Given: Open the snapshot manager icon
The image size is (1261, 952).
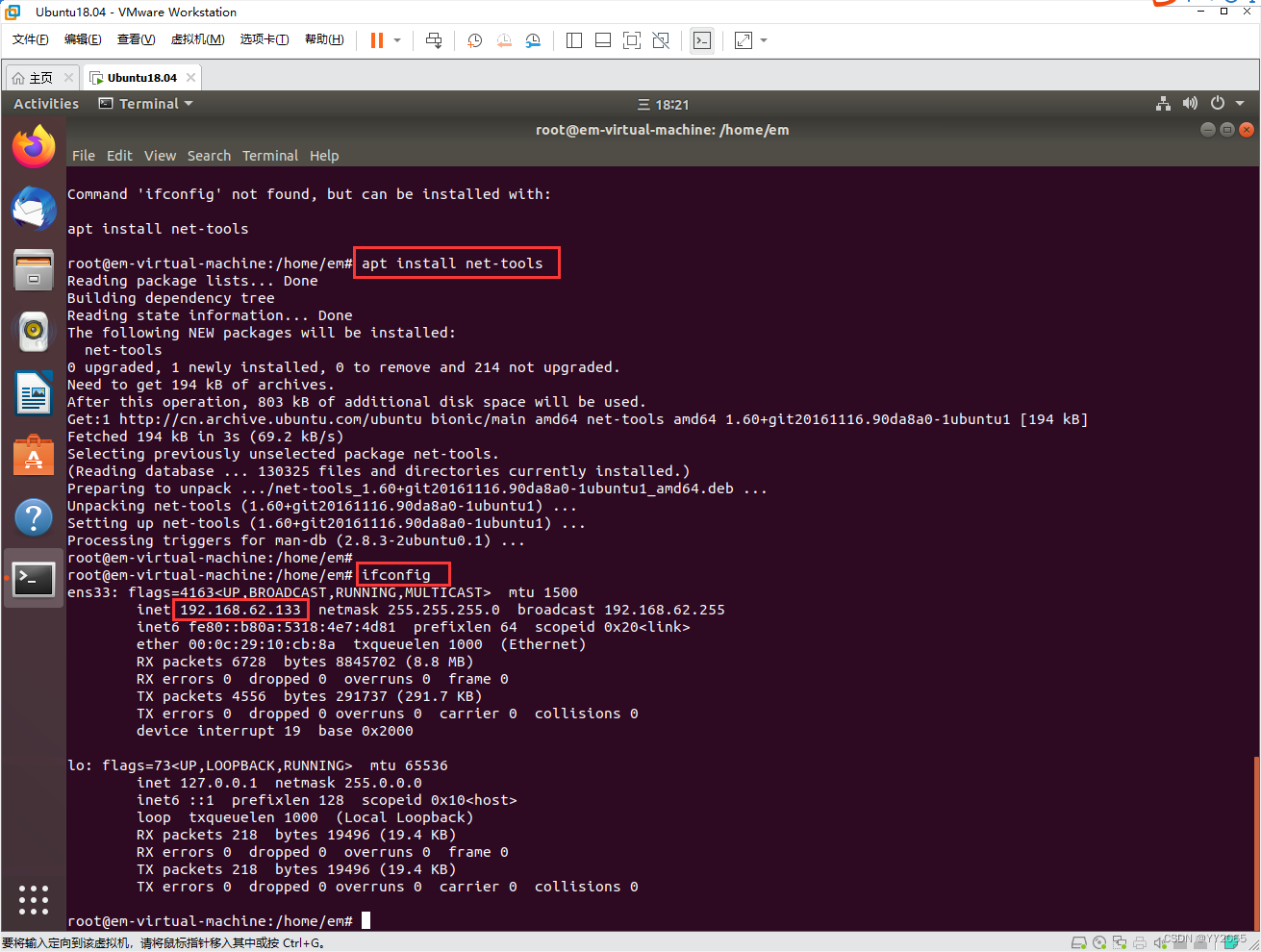Looking at the screenshot, I should coord(533,40).
